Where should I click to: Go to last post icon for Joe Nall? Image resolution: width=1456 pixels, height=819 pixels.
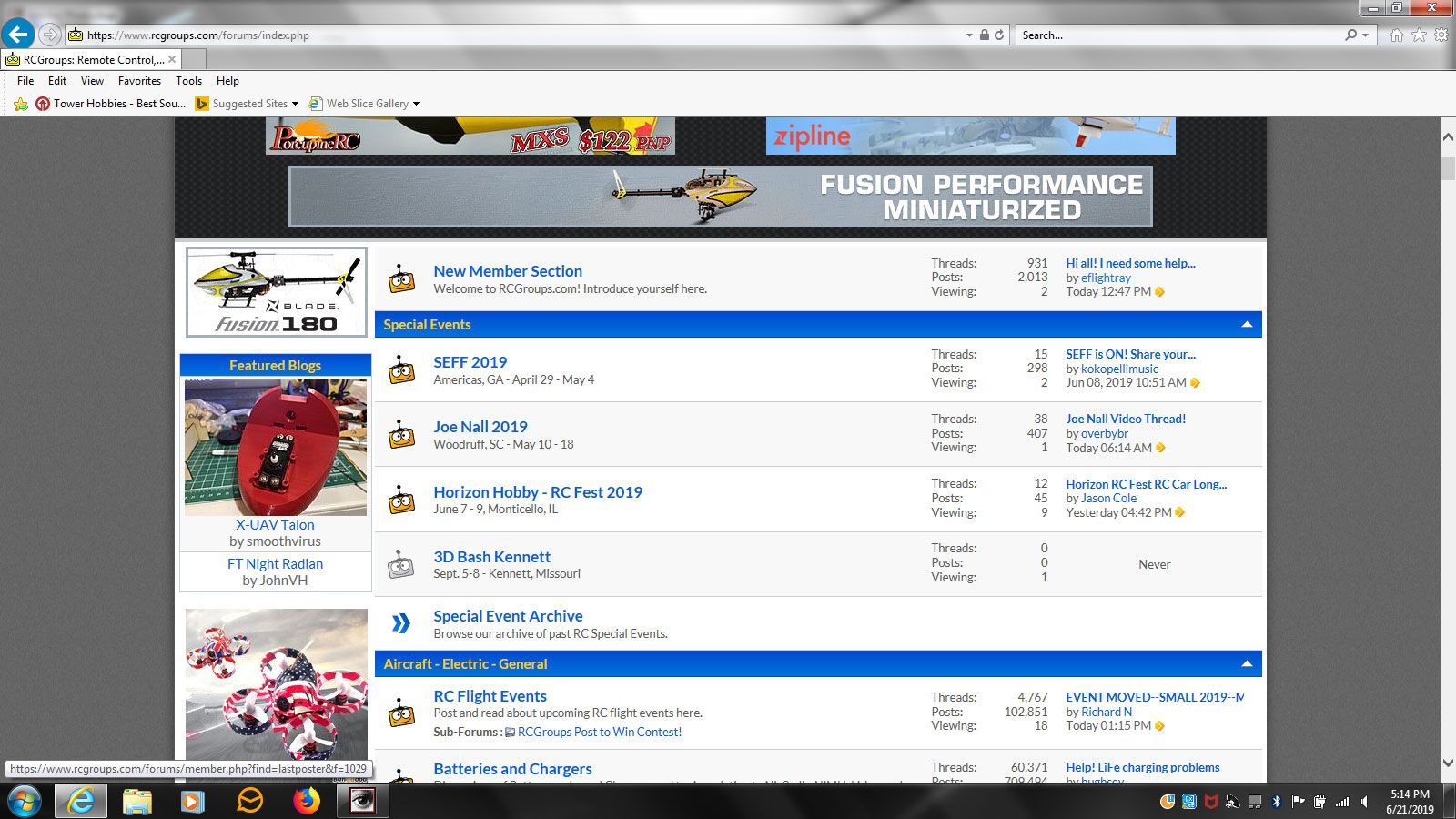(1160, 448)
